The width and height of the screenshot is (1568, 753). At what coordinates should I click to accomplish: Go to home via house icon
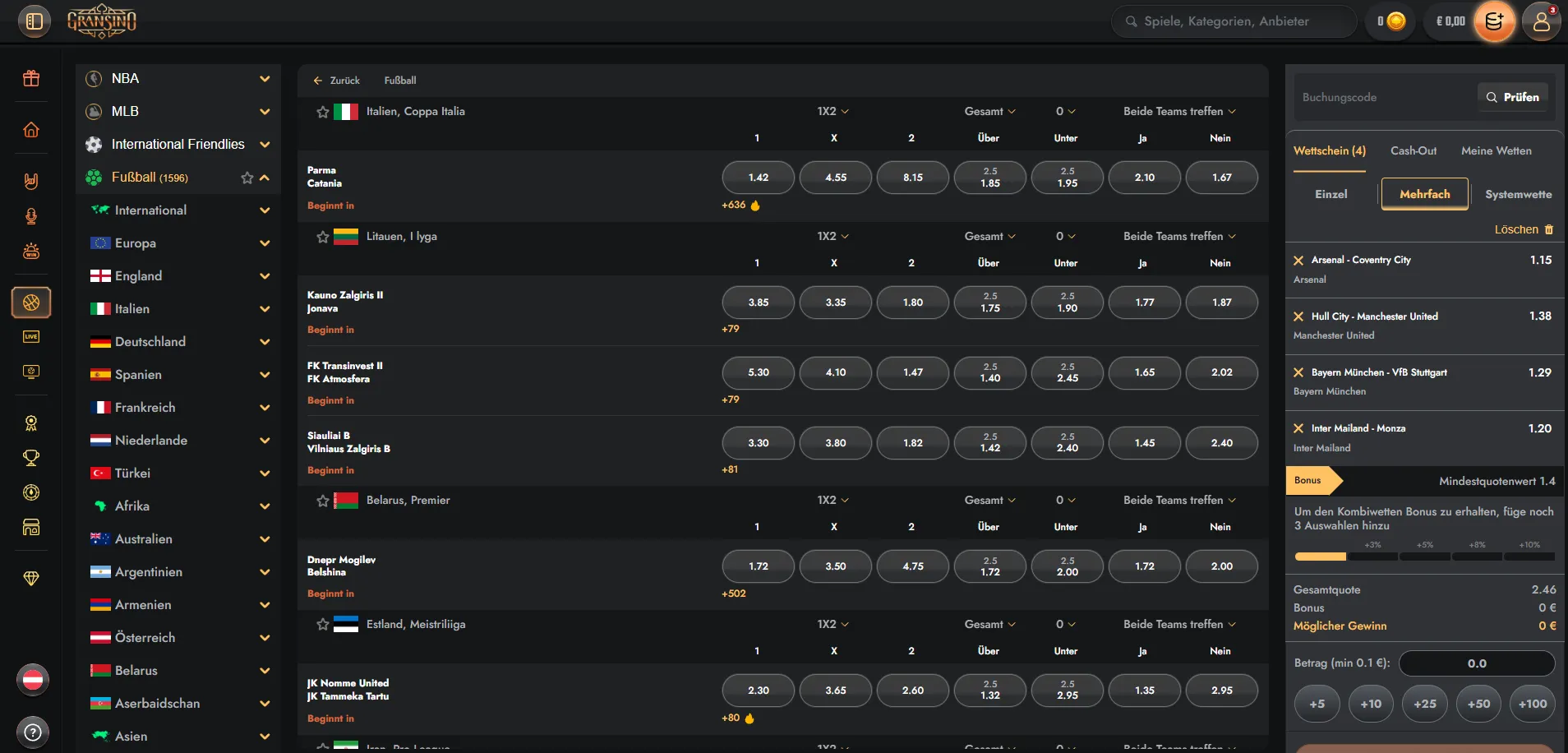pos(31,130)
